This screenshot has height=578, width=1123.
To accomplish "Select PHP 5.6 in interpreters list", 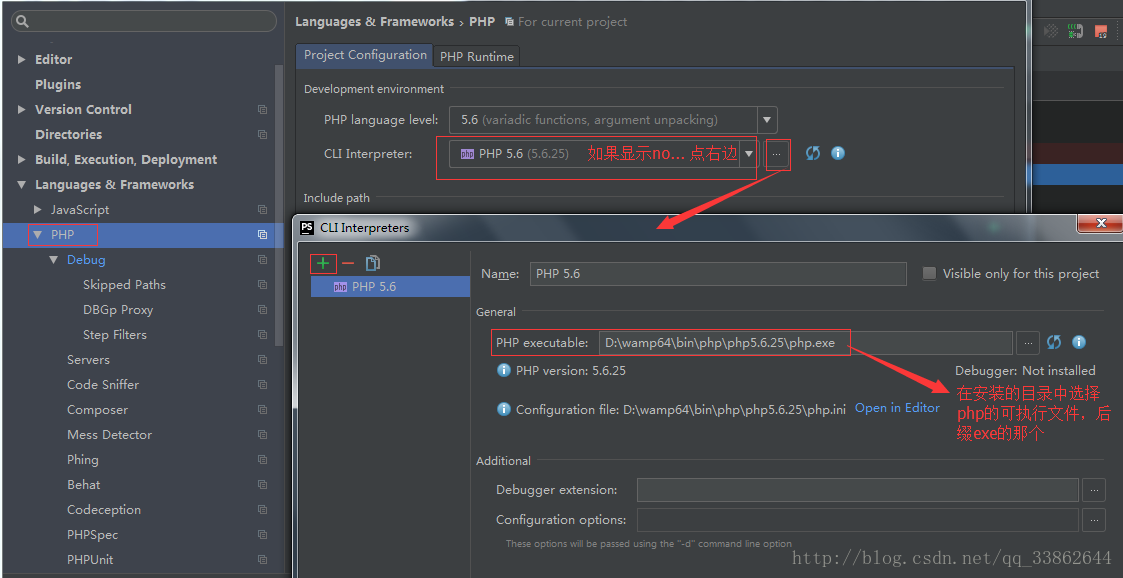I will coord(390,286).
